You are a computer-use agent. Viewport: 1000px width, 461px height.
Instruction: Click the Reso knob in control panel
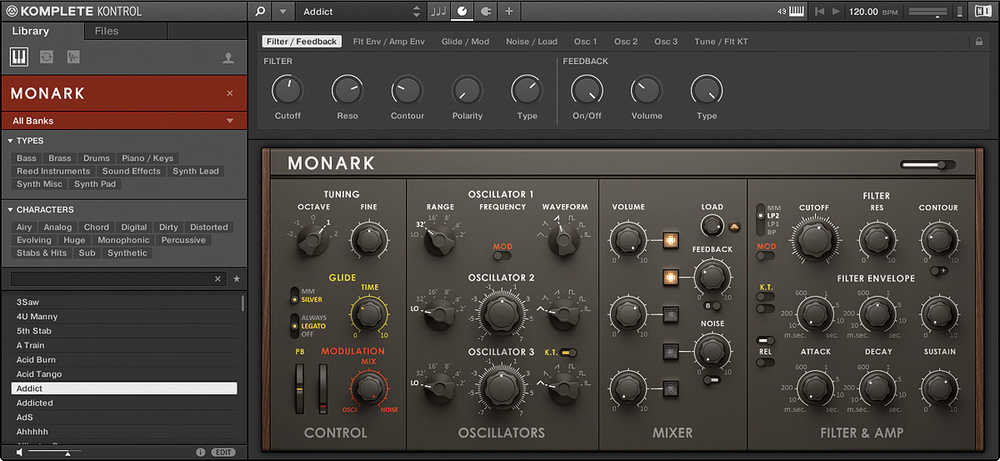[348, 90]
